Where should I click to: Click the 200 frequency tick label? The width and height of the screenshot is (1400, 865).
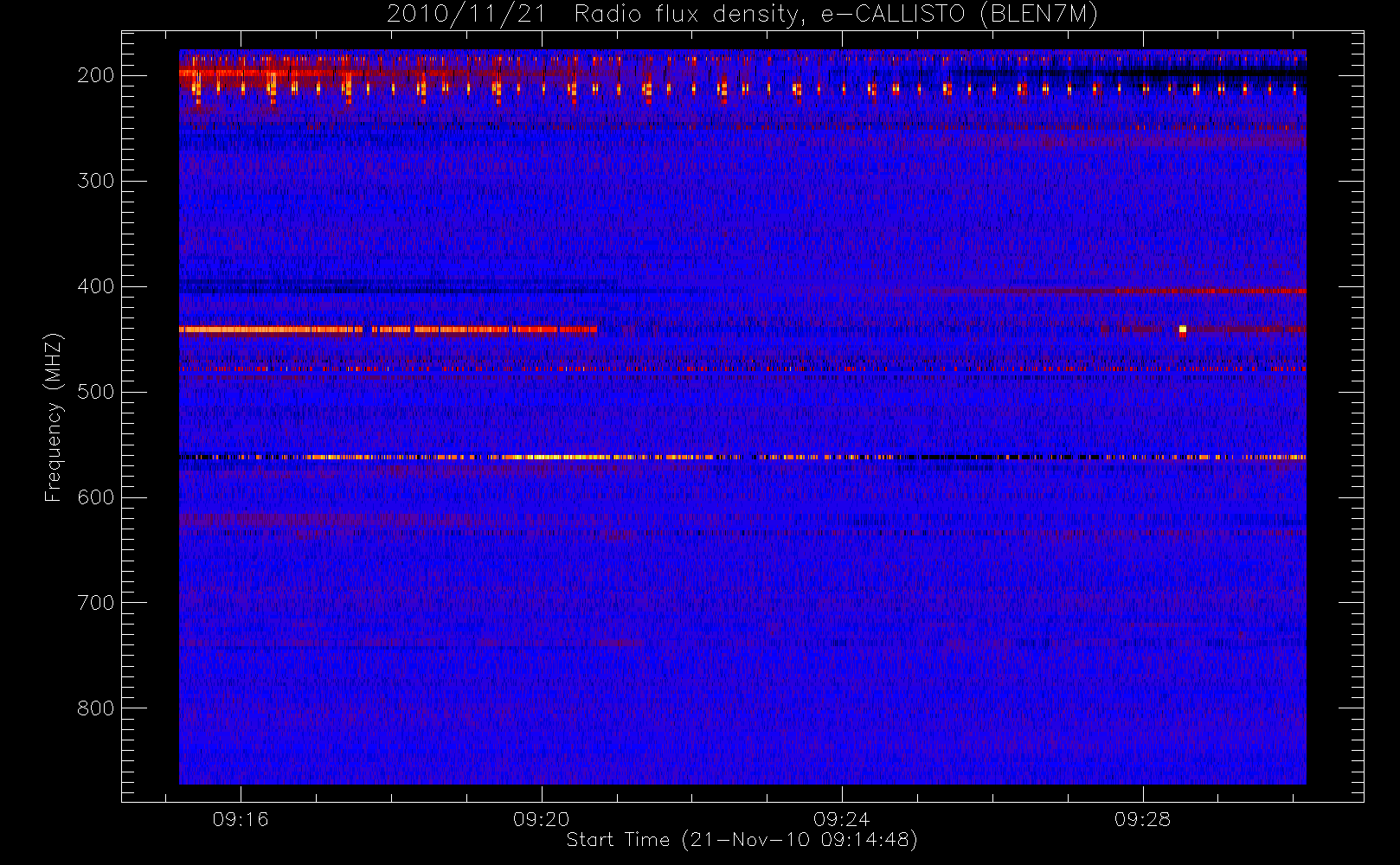[96, 75]
